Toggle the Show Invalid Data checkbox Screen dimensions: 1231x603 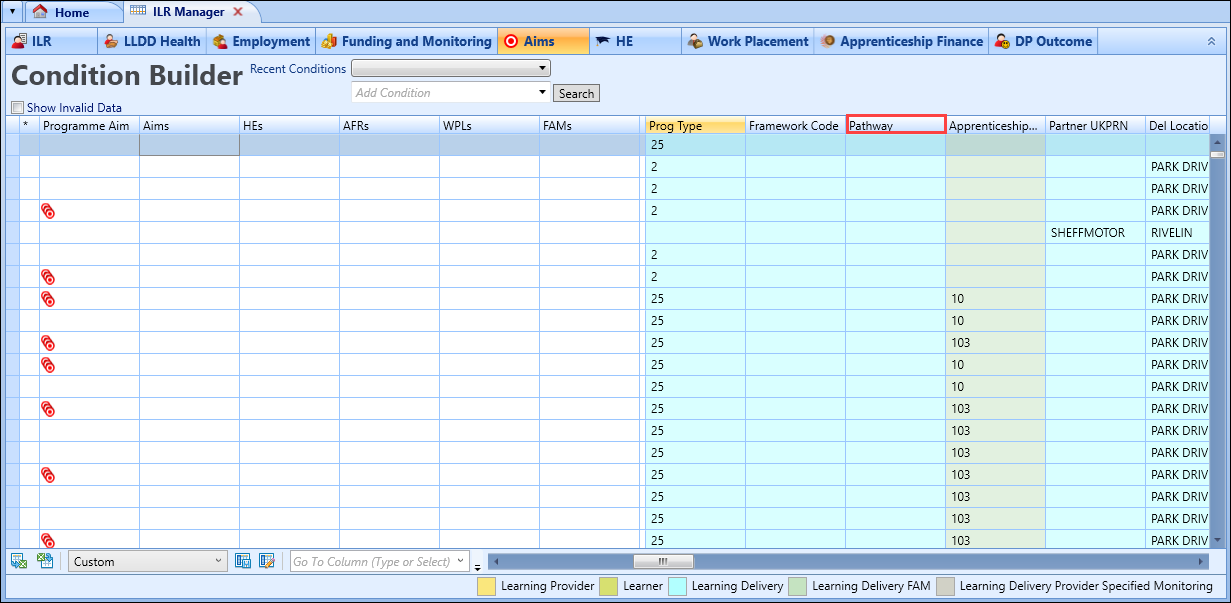[17, 107]
